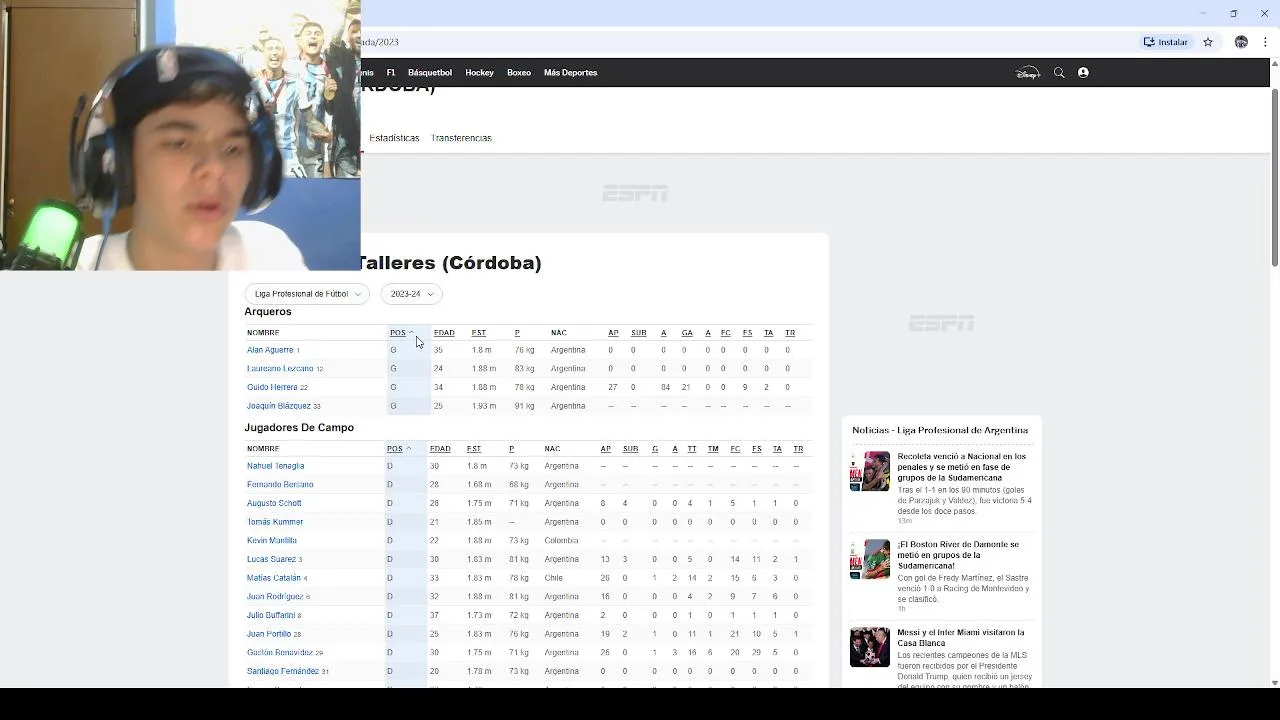The height and width of the screenshot is (720, 1280).
Task: Sort Arqueros table by EDAD column
Action: pos(444,333)
